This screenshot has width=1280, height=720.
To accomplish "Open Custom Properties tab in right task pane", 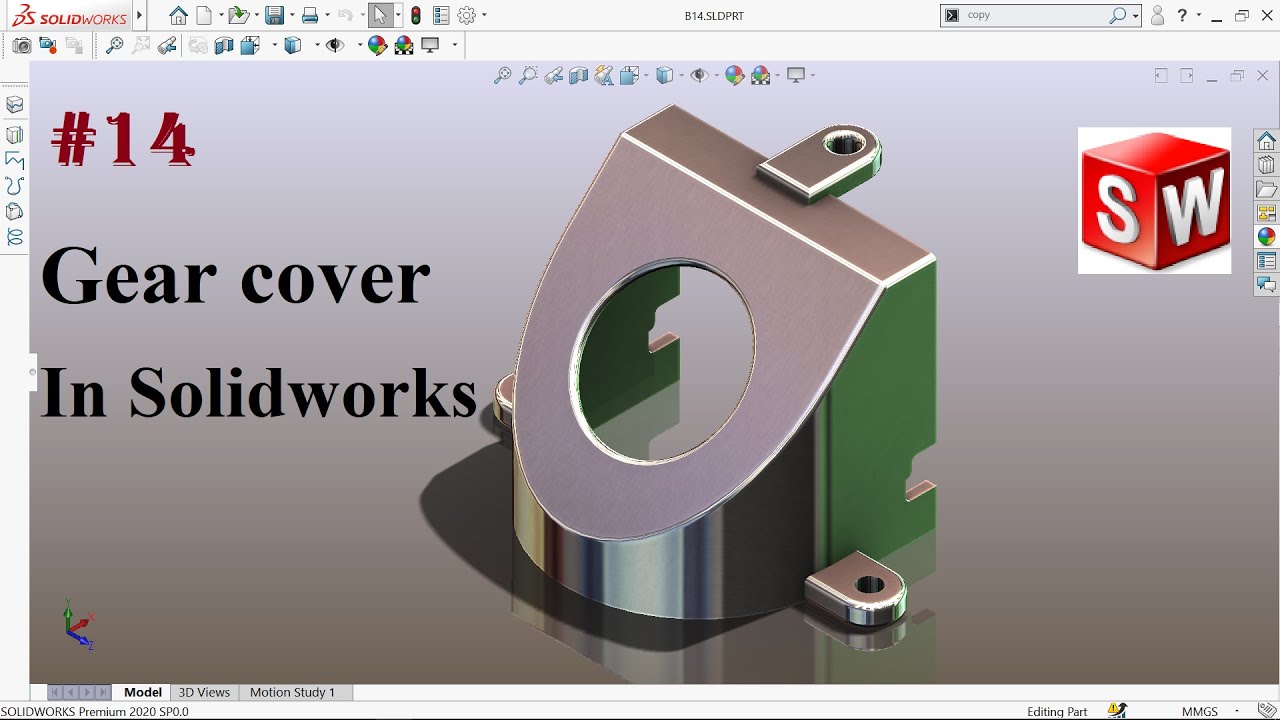I will click(x=1266, y=261).
